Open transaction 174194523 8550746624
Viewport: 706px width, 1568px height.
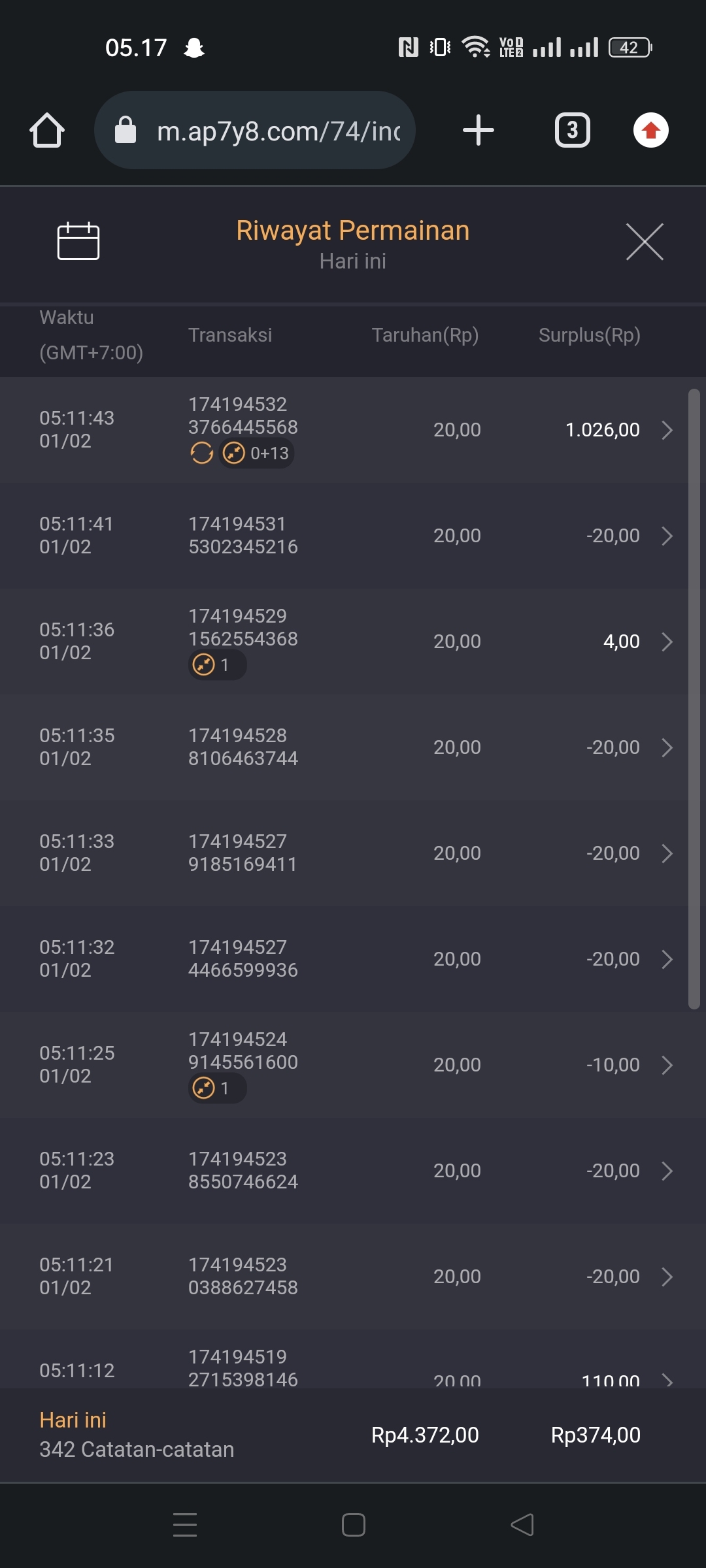pos(243,1170)
